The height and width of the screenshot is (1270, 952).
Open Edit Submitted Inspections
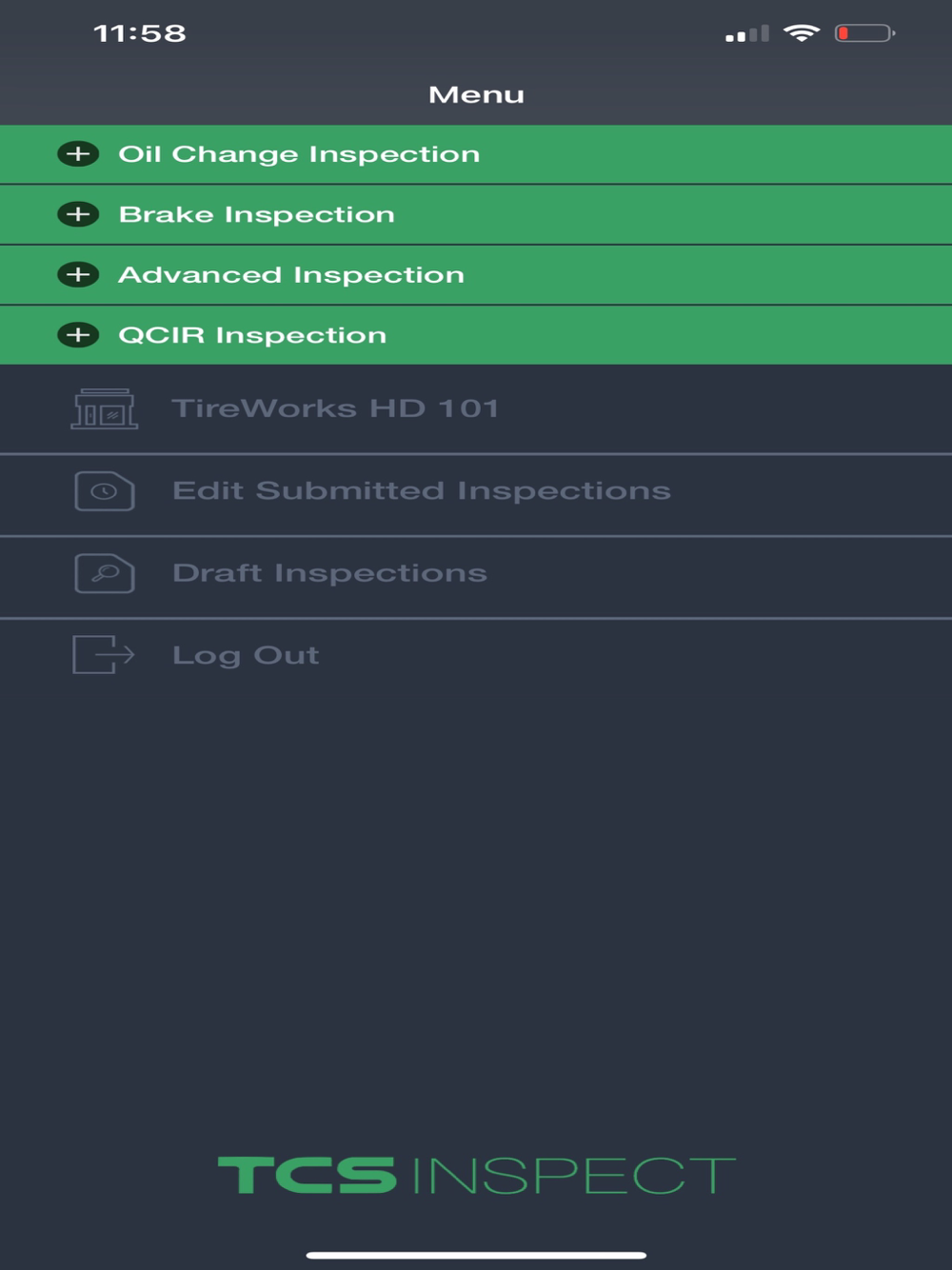tap(421, 491)
